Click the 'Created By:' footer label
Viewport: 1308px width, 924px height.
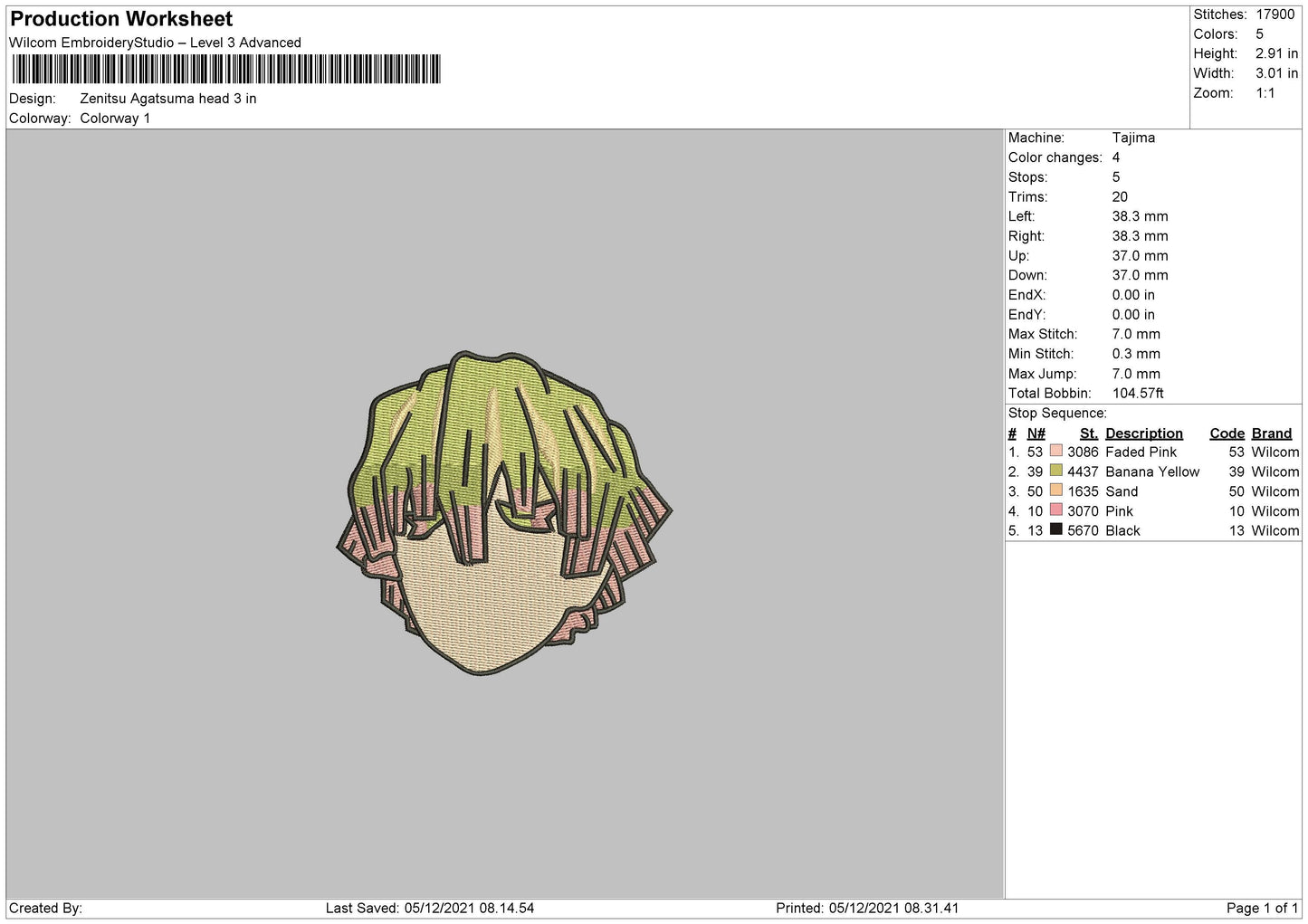point(45,908)
